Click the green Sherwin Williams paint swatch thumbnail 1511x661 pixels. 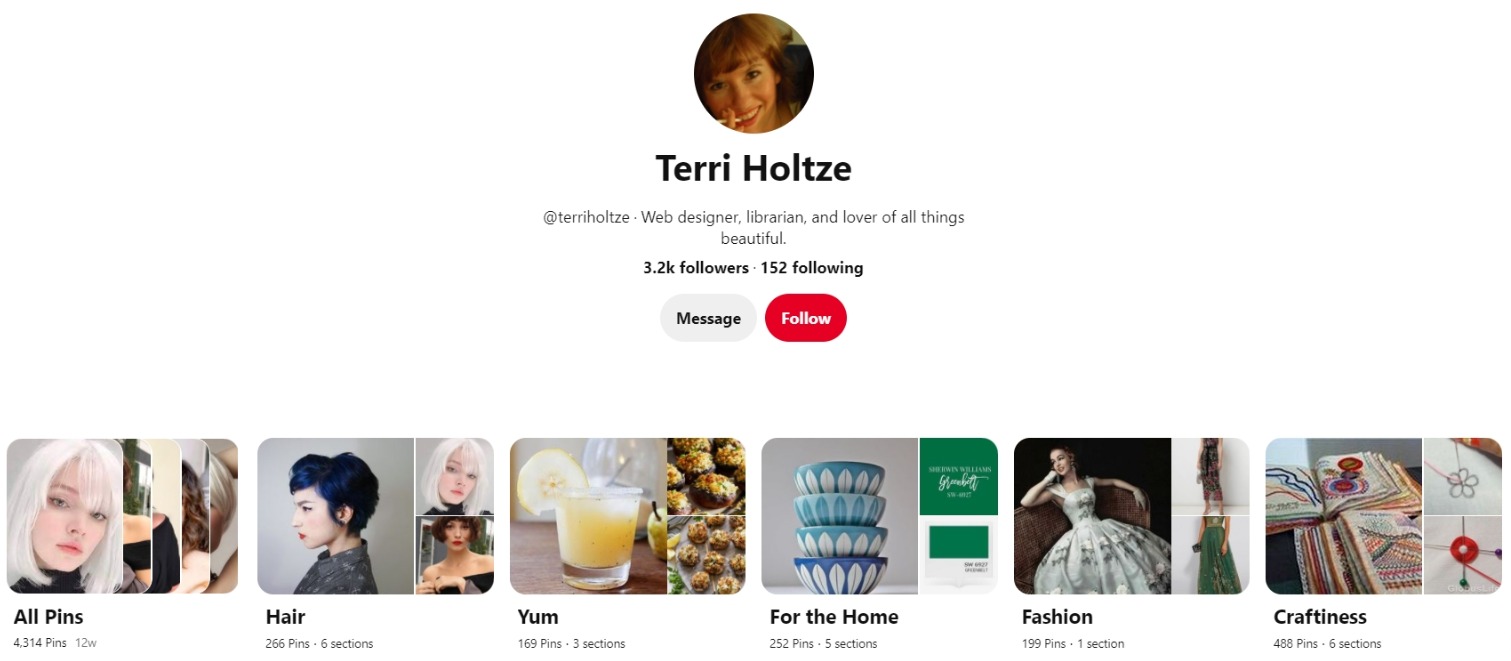(x=957, y=478)
